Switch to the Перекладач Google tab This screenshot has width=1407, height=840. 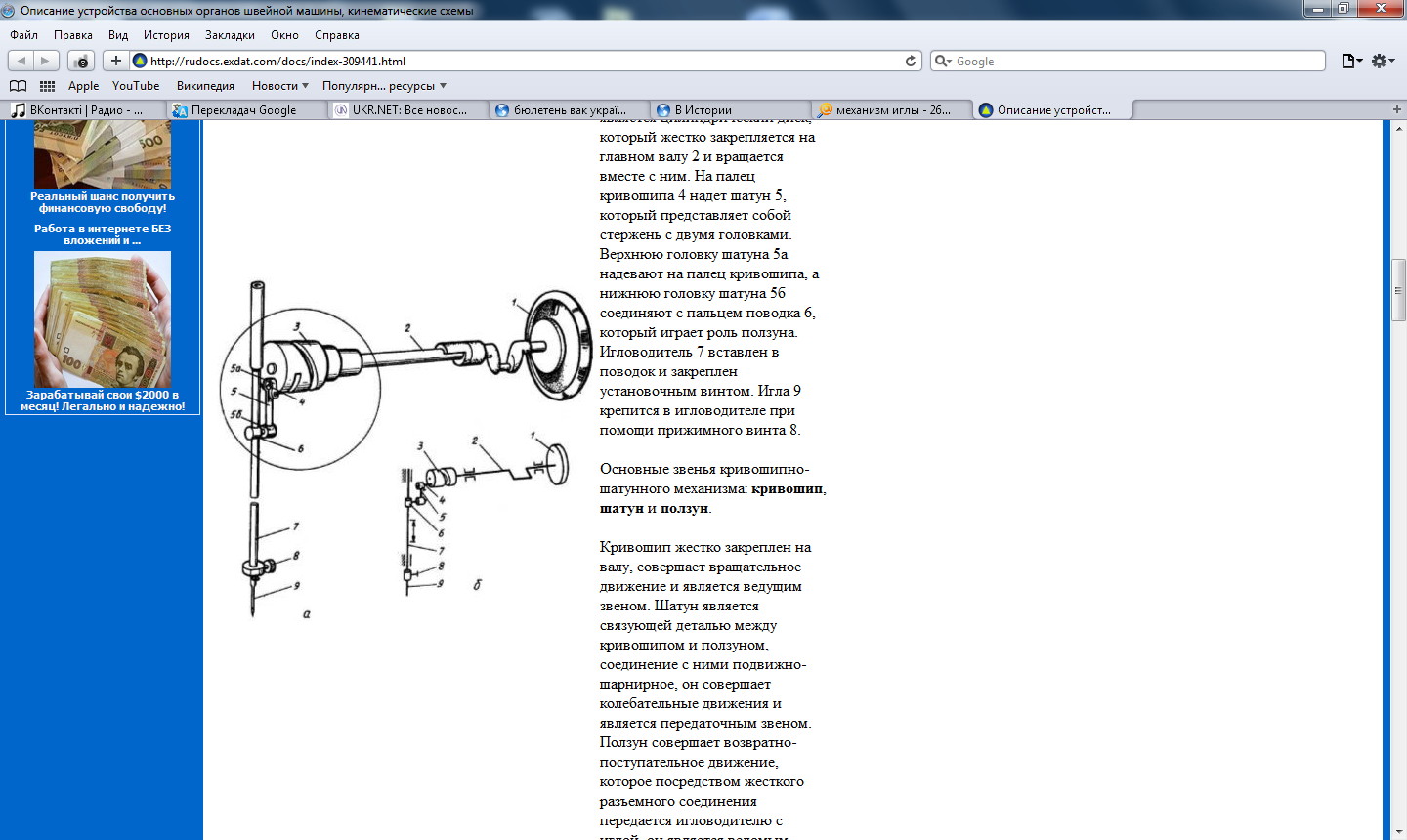pyautogui.click(x=246, y=110)
